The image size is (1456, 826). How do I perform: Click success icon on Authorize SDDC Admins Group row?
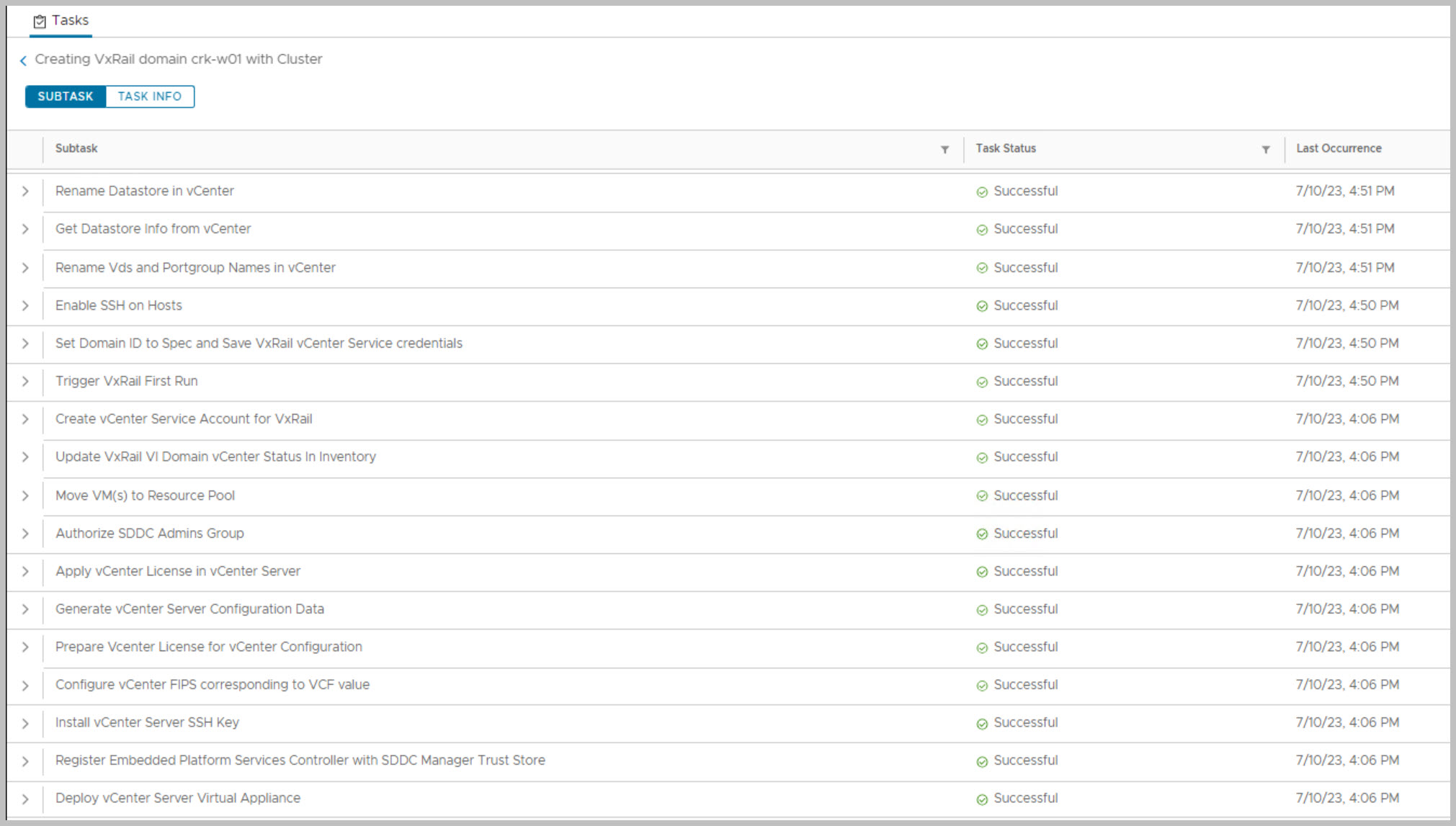pyautogui.click(x=981, y=534)
